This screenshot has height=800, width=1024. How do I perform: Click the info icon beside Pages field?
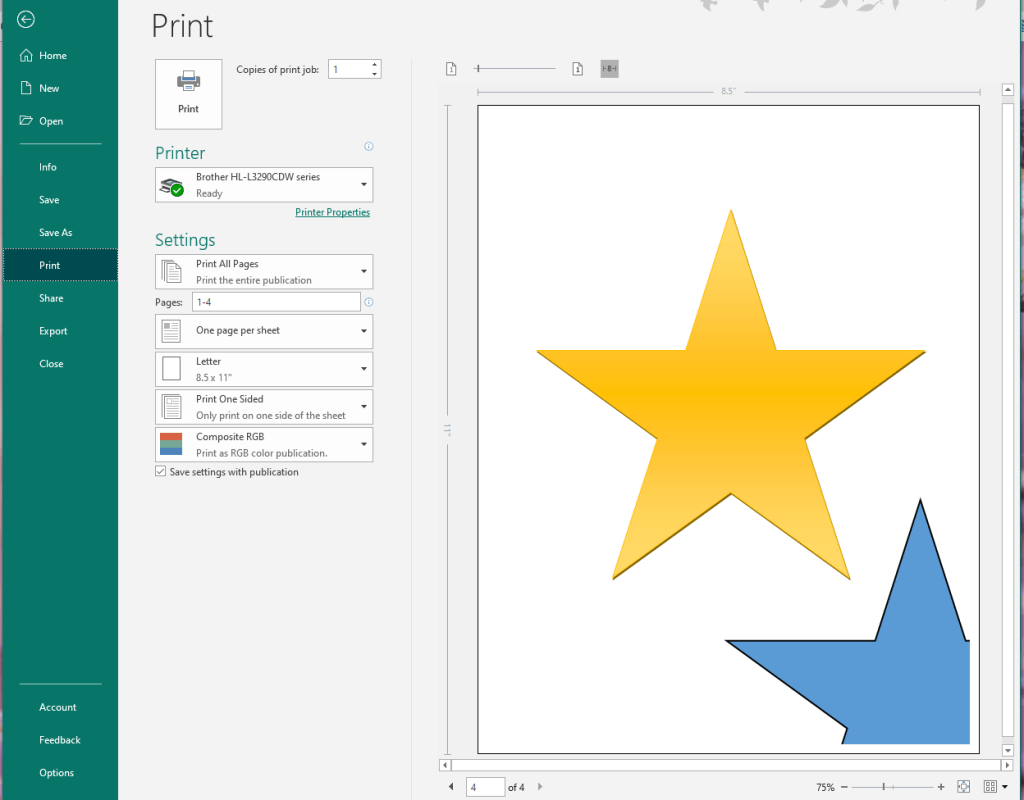click(x=369, y=302)
